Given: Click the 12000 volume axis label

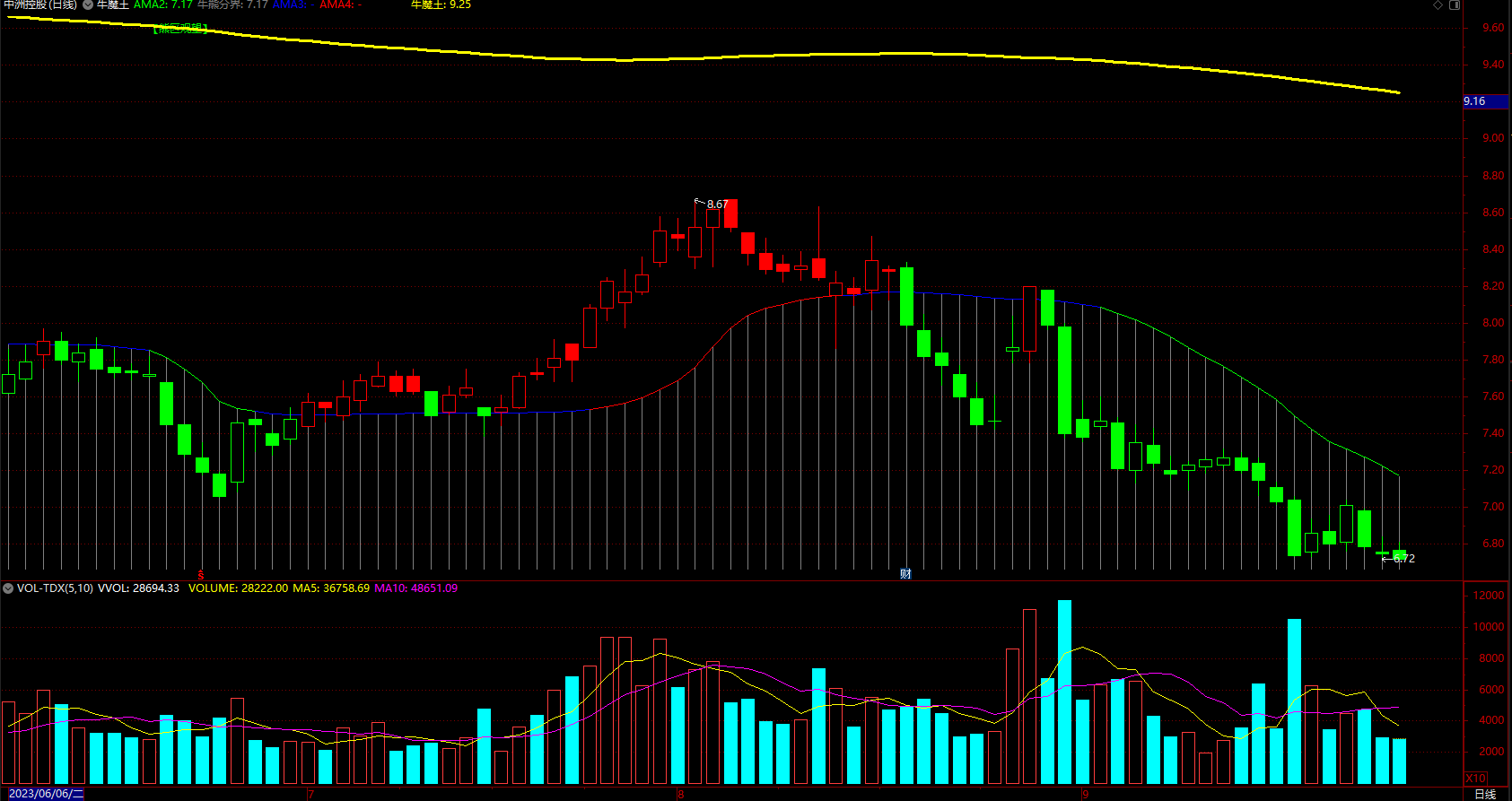Looking at the screenshot, I should point(1489,596).
